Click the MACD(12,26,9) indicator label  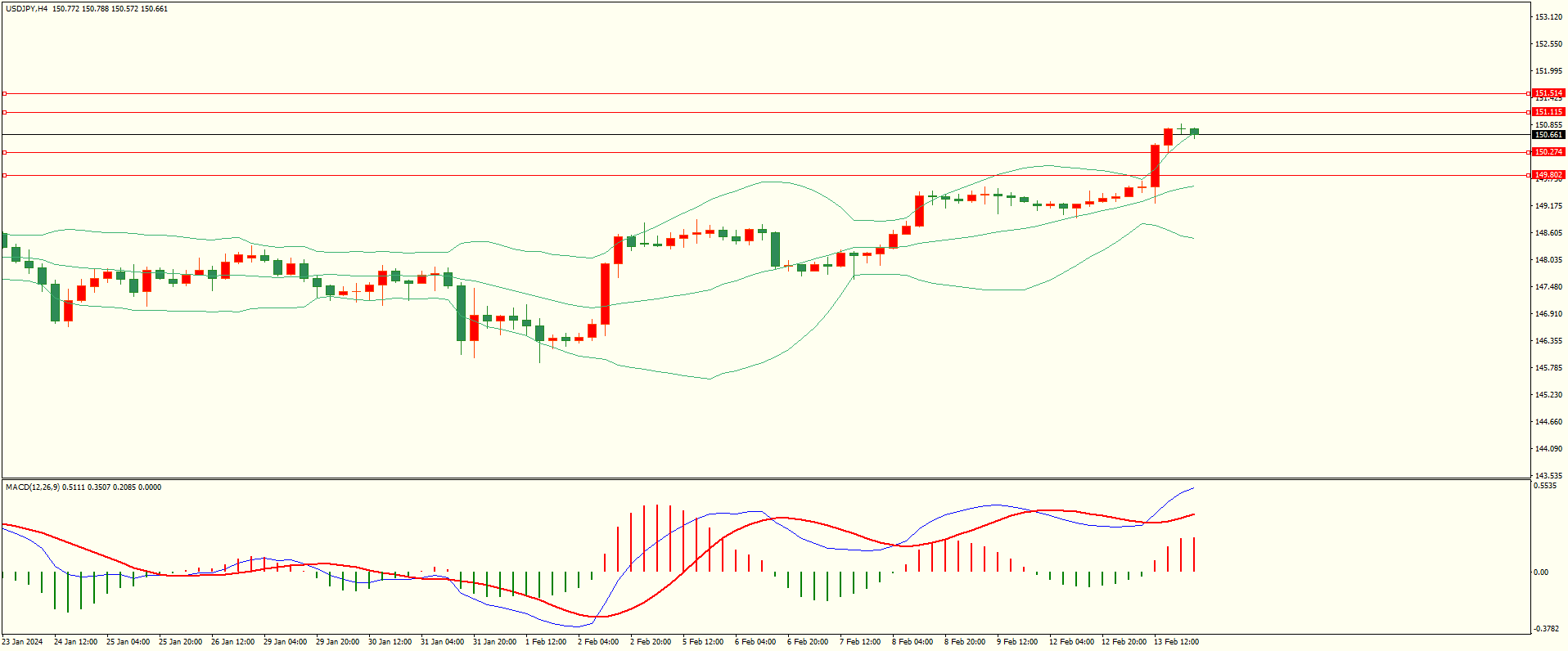(32, 487)
